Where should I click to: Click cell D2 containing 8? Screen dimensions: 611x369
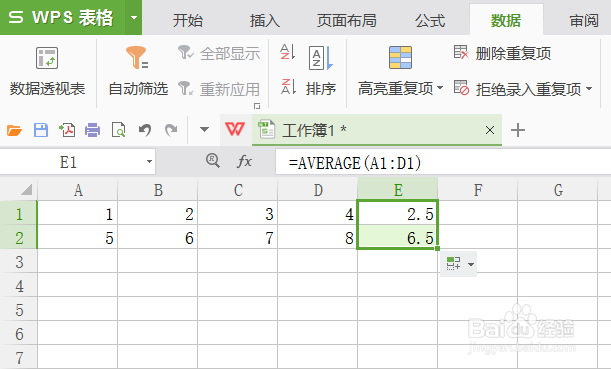pyautogui.click(x=318, y=237)
